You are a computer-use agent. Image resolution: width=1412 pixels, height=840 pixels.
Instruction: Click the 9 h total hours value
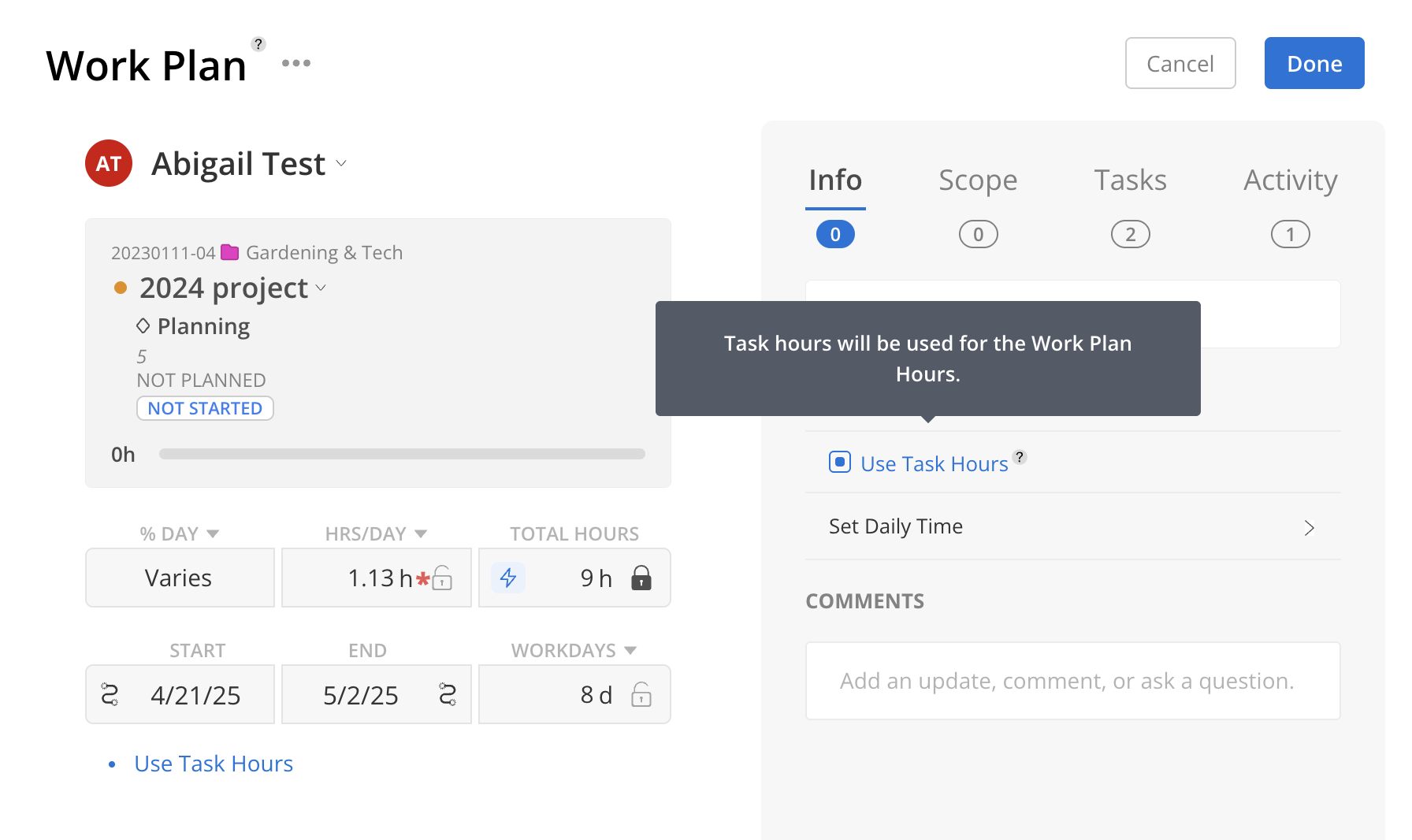596,578
